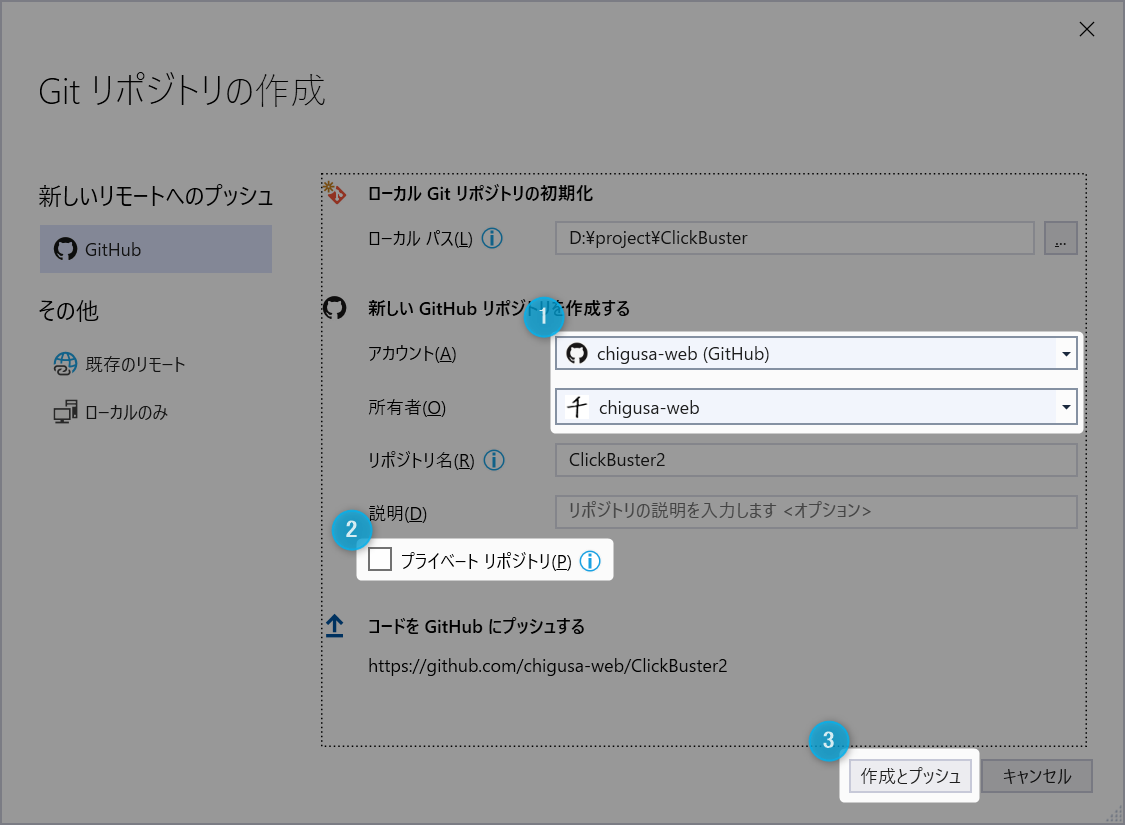Click the ローカル パス(L) label
The image size is (1125, 825).
tap(420, 238)
